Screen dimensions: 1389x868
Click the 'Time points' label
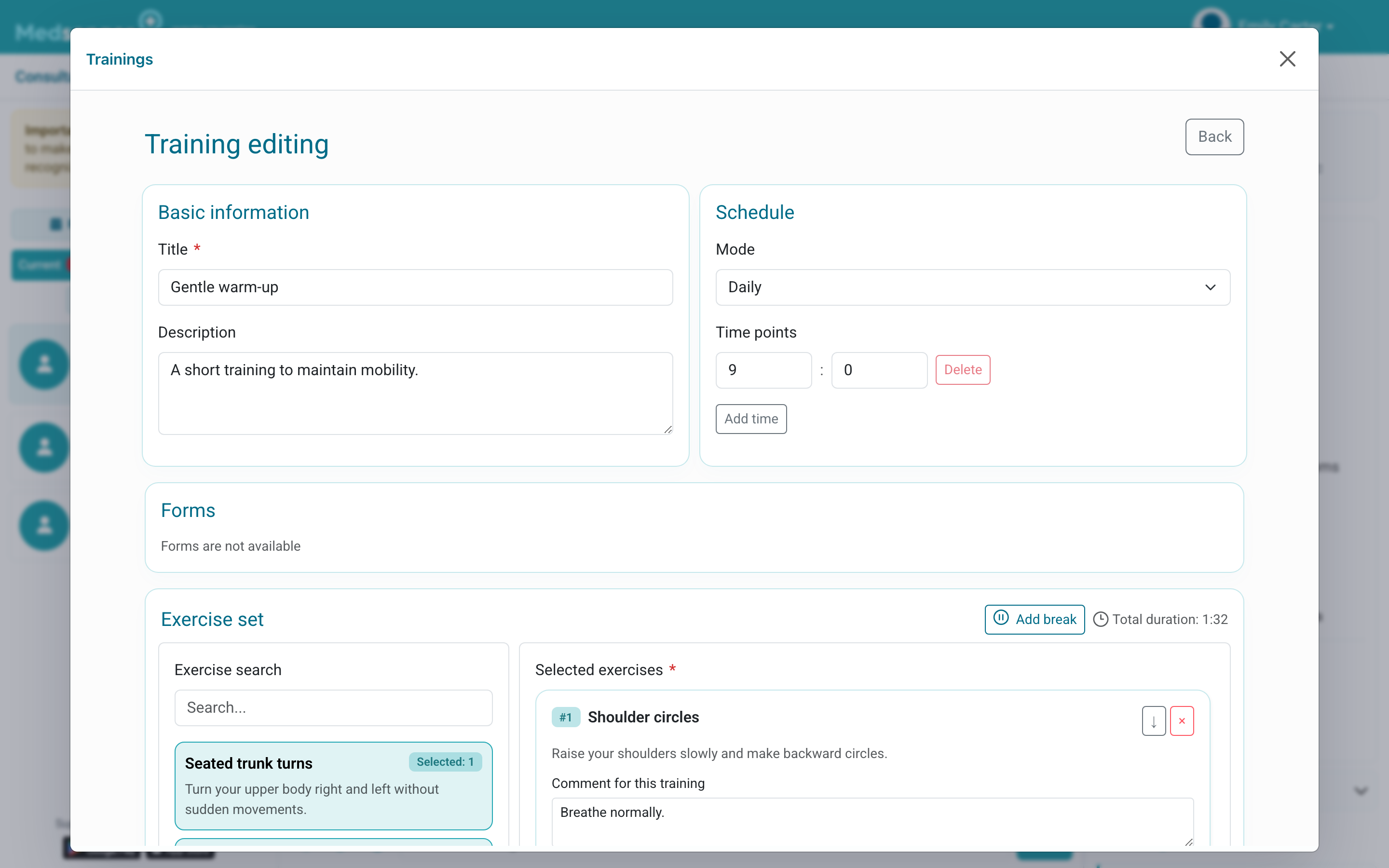coord(756,332)
